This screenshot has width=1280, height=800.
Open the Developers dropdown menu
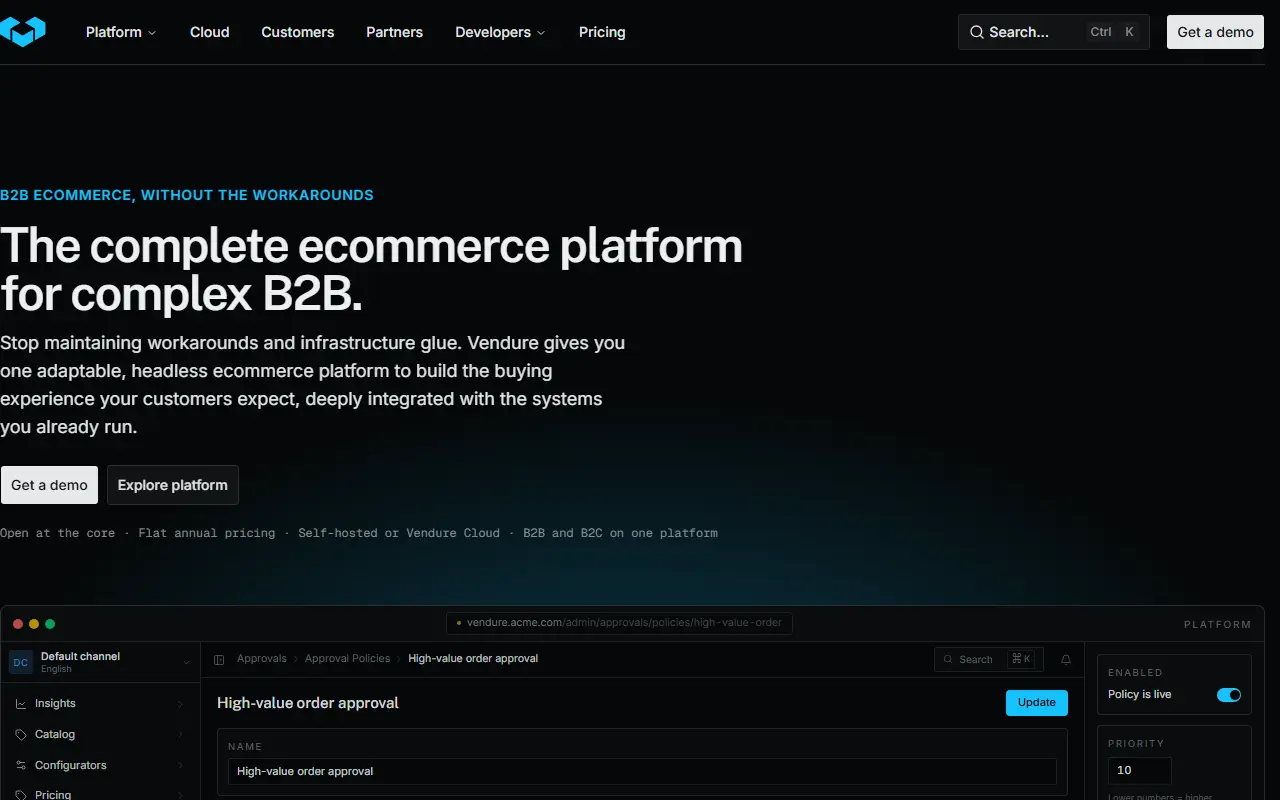(x=500, y=32)
